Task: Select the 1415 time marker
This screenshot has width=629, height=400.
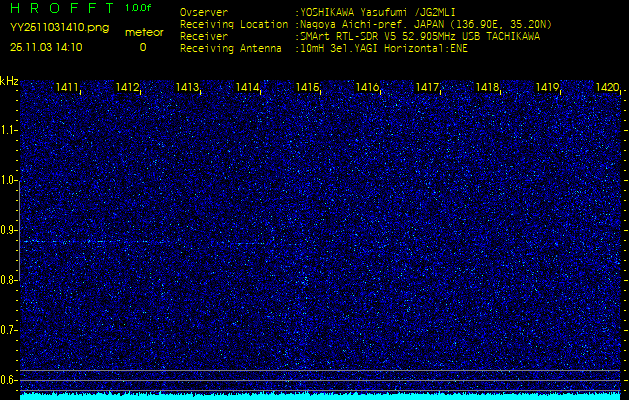Action: point(308,88)
